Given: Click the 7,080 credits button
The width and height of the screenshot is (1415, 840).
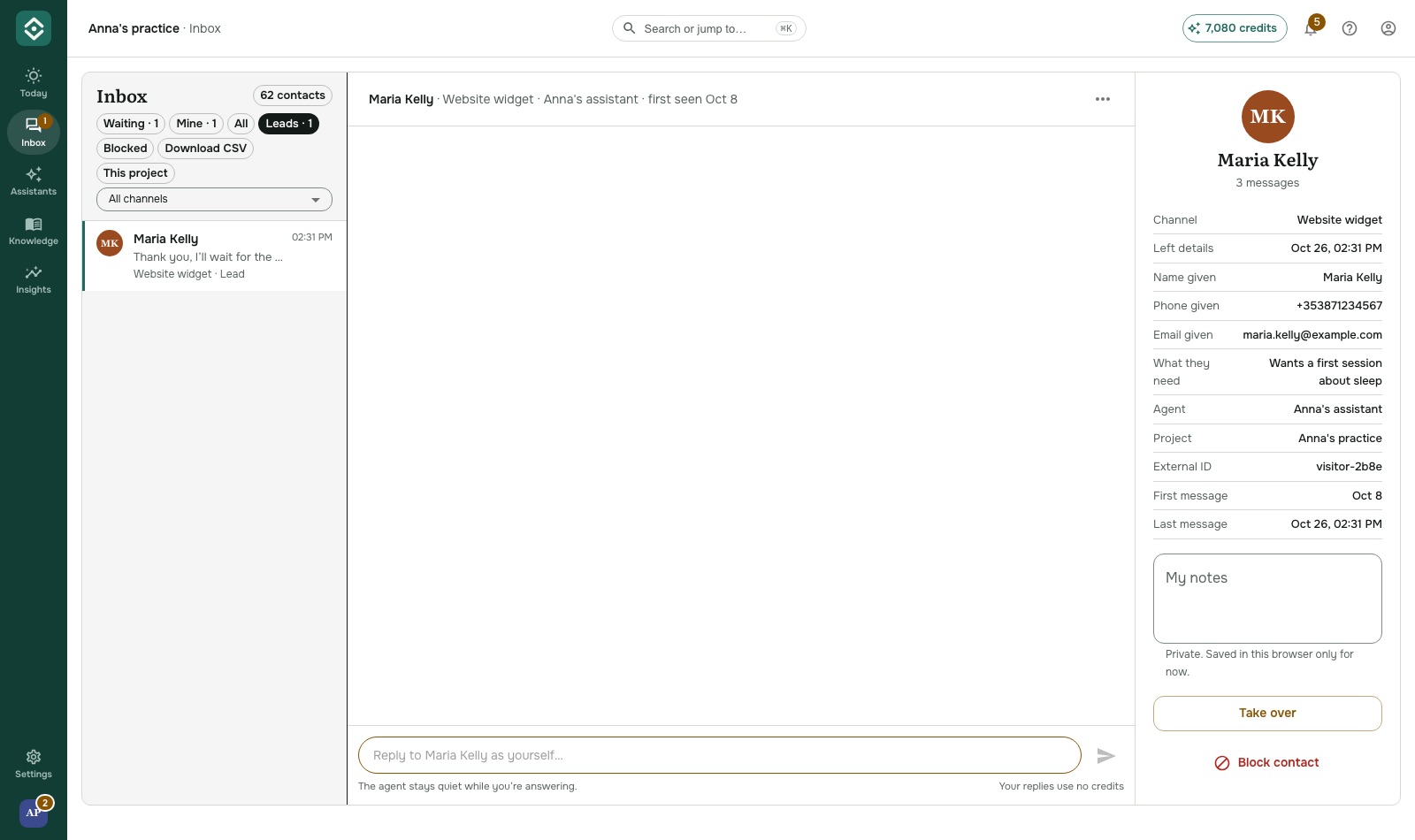Looking at the screenshot, I should point(1235,28).
